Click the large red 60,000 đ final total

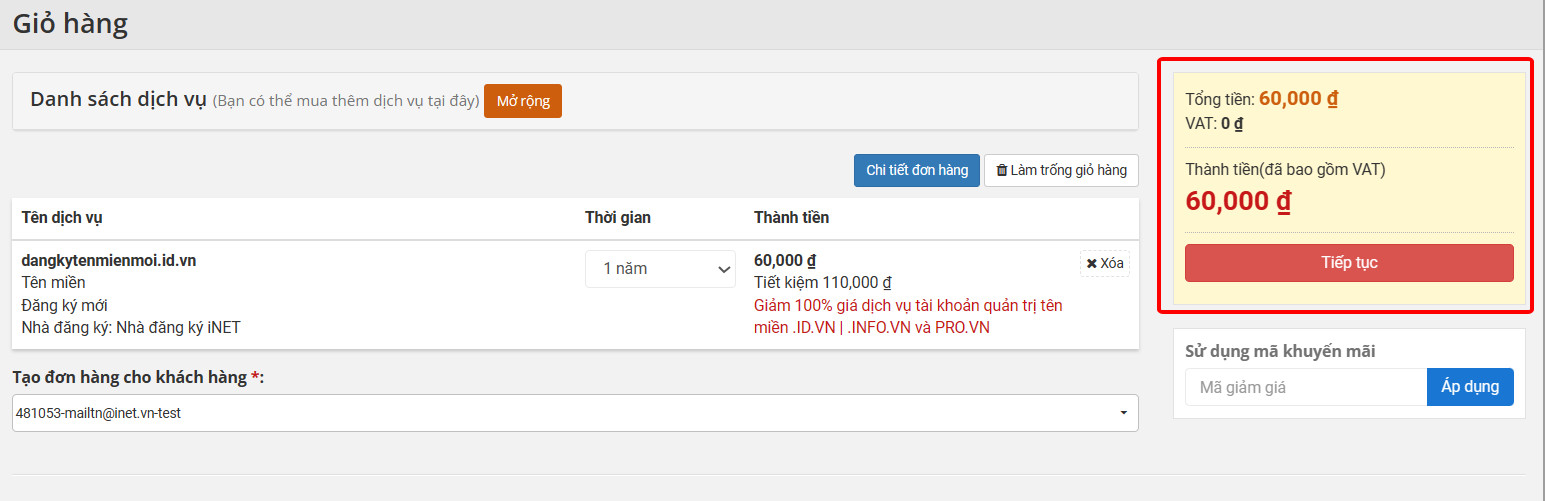[1238, 201]
